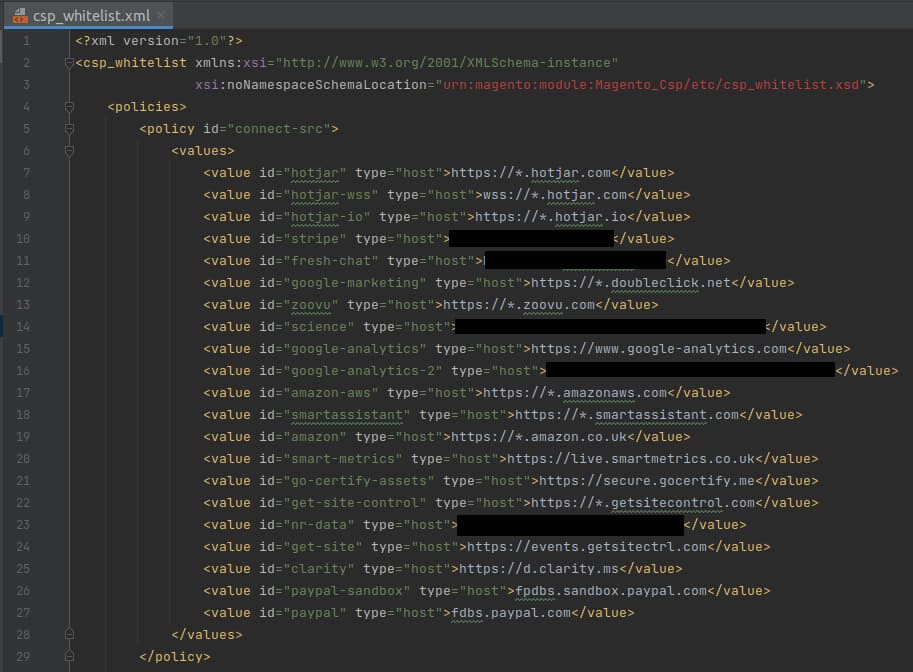The image size is (913, 672).
Task: Close the csp_whitelist.xml tab
Action: pos(161,16)
